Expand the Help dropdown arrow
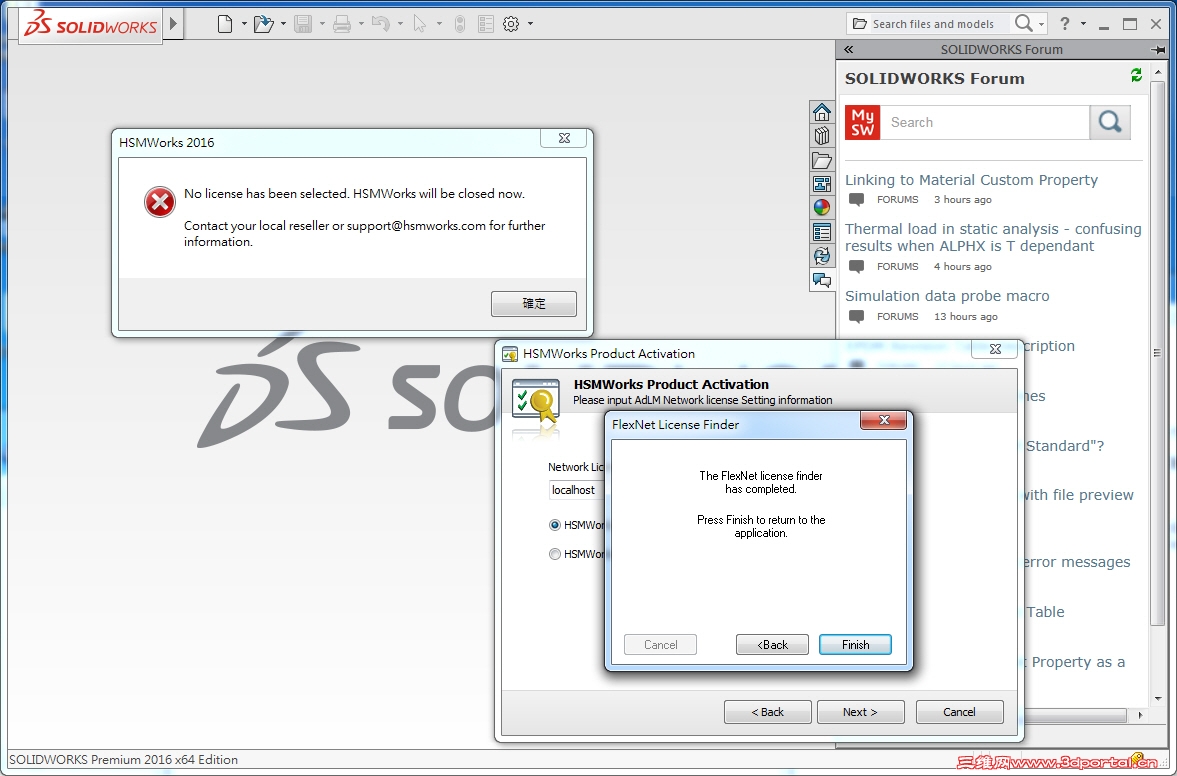This screenshot has width=1177, height=776. tap(1083, 24)
